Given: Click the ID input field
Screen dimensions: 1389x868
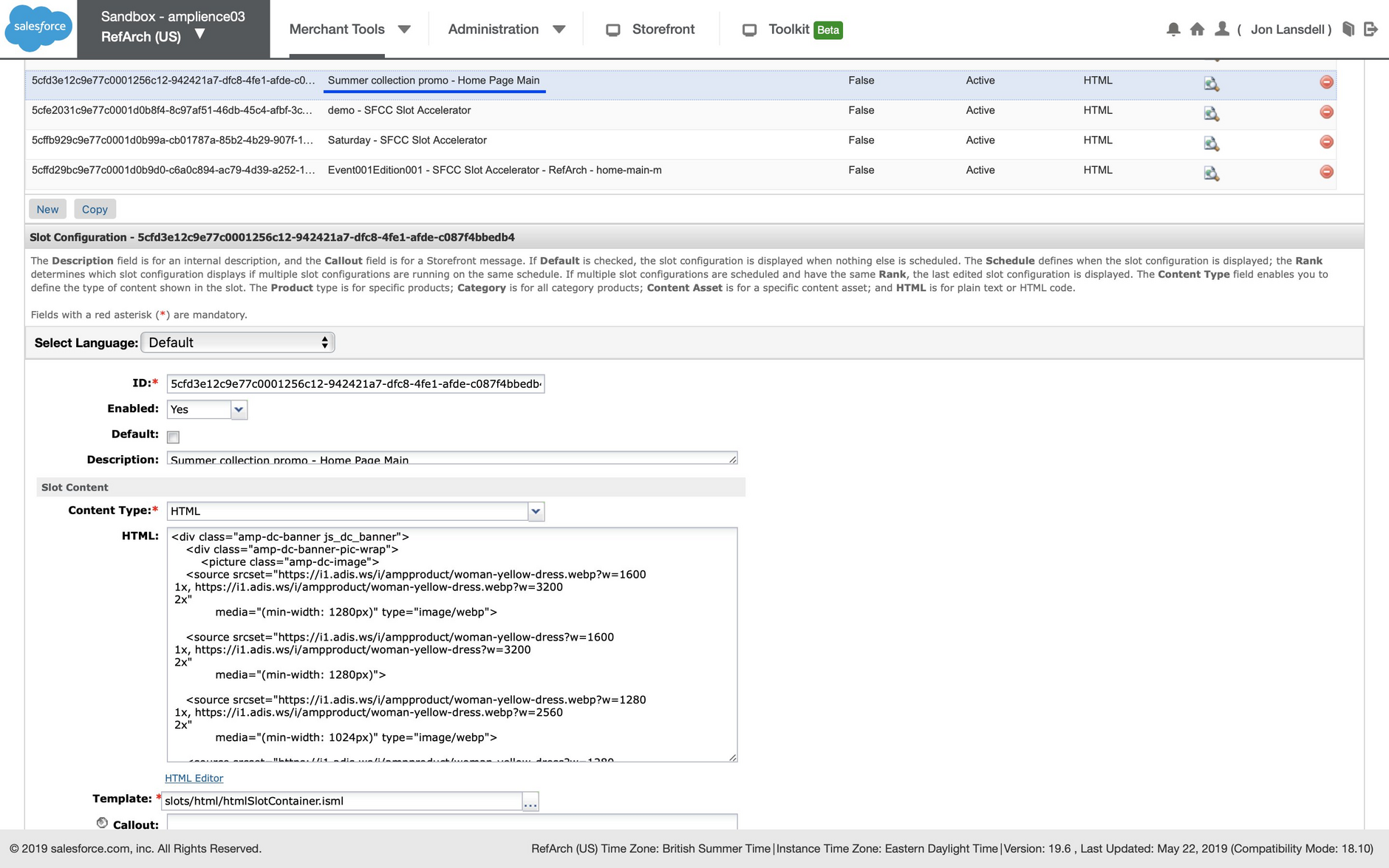Looking at the screenshot, I should (x=355, y=383).
